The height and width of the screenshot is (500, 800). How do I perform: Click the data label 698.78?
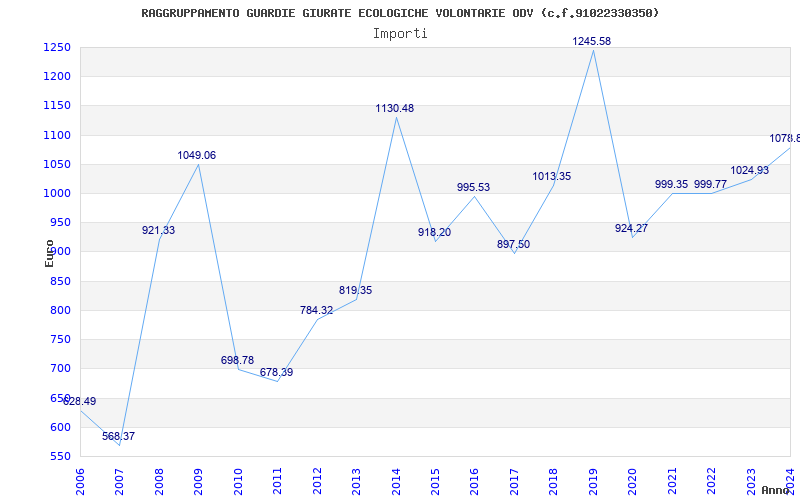(x=237, y=360)
